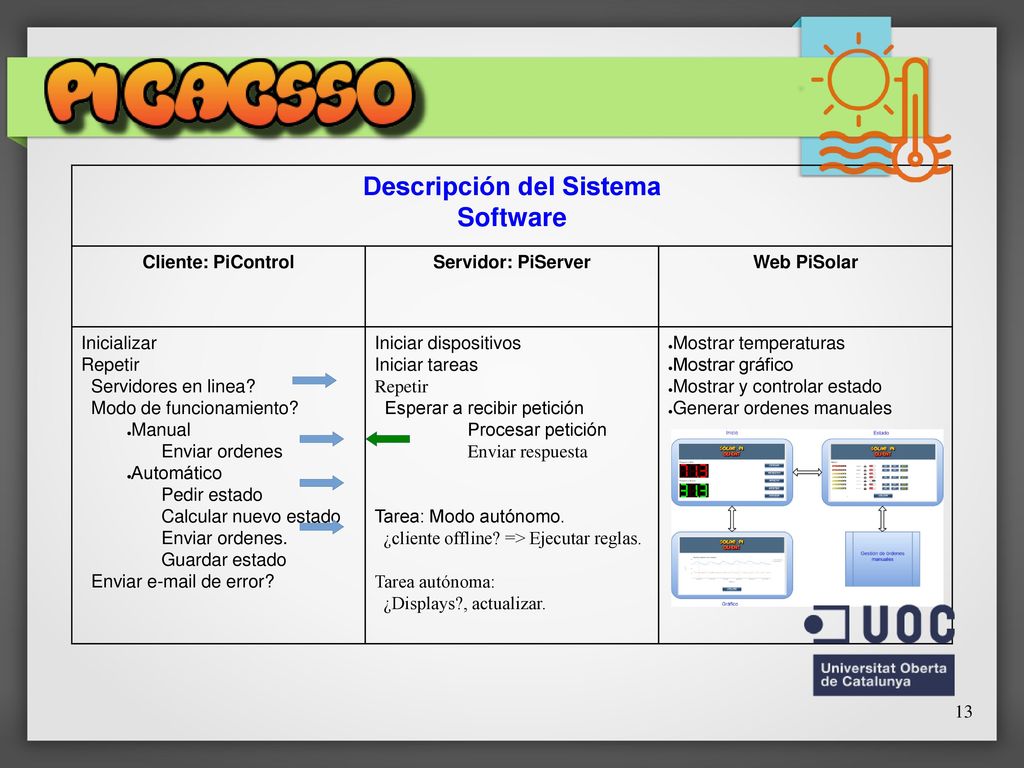Select the 'Automático' bullet item
Screen dimensions: 1024x768
pos(174,473)
